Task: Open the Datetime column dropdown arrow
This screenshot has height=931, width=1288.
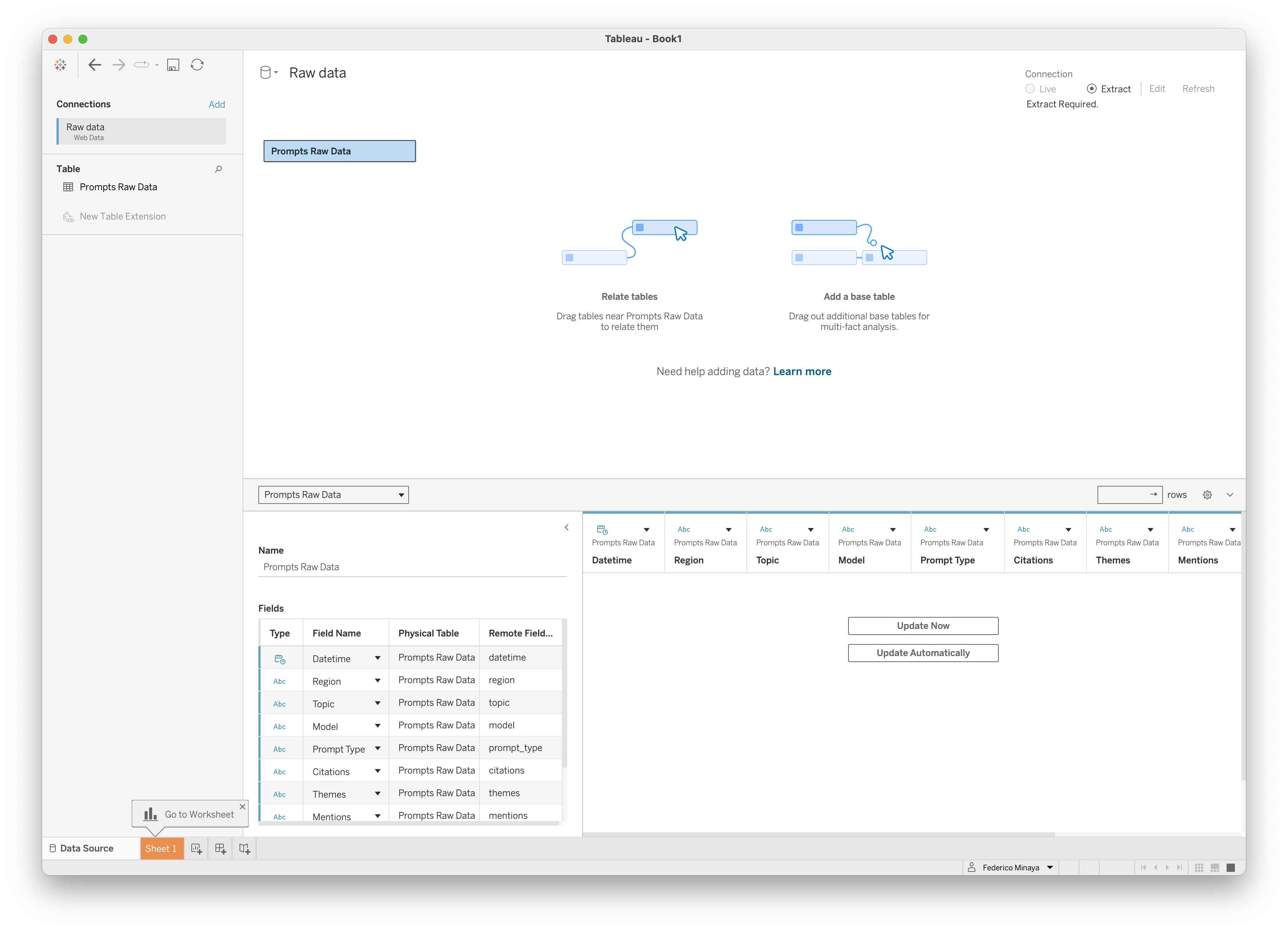Action: [x=646, y=530]
